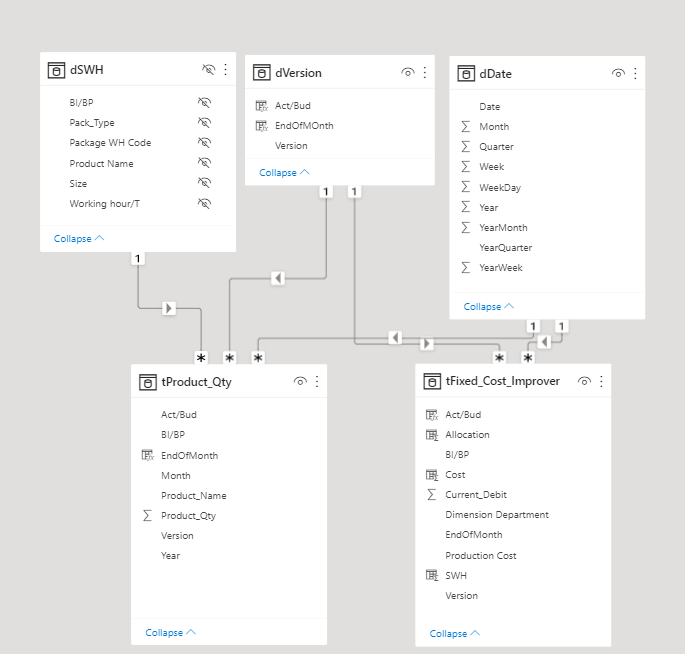Click sigma icon next to dDate Year field
Screen dimensions: 685x654
coord(466,208)
